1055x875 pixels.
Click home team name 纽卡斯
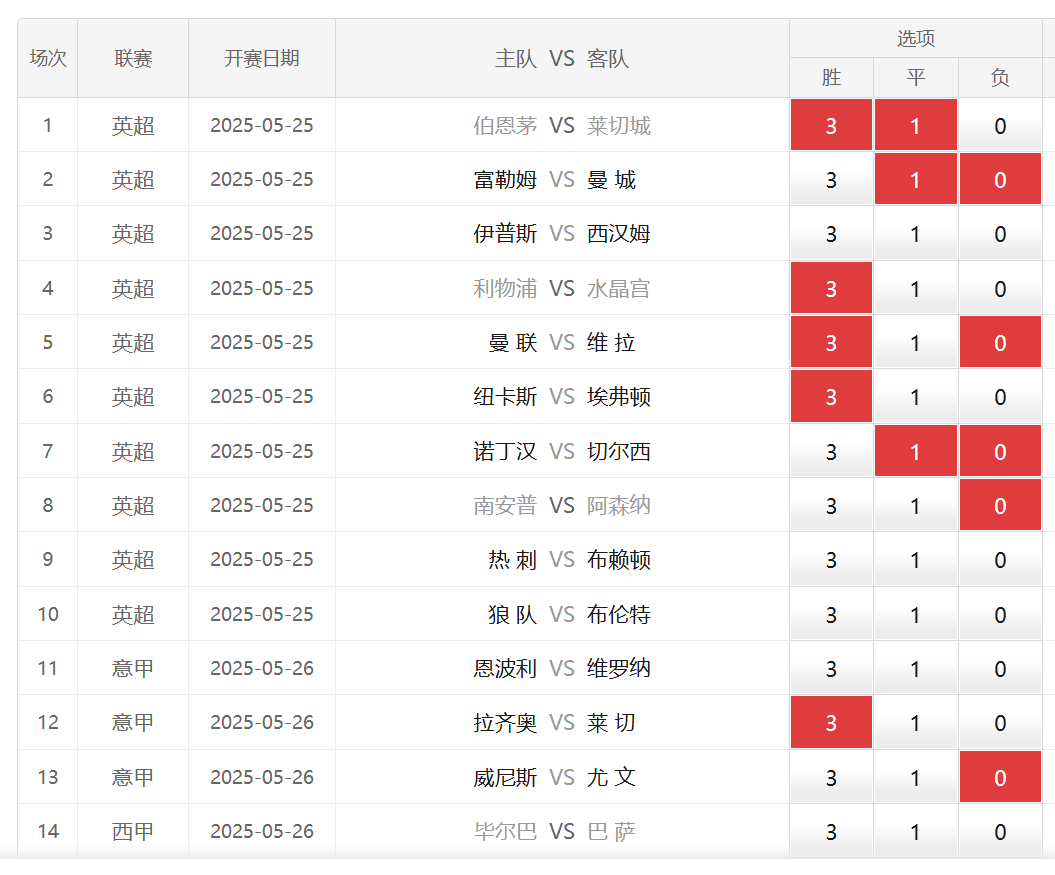505,396
